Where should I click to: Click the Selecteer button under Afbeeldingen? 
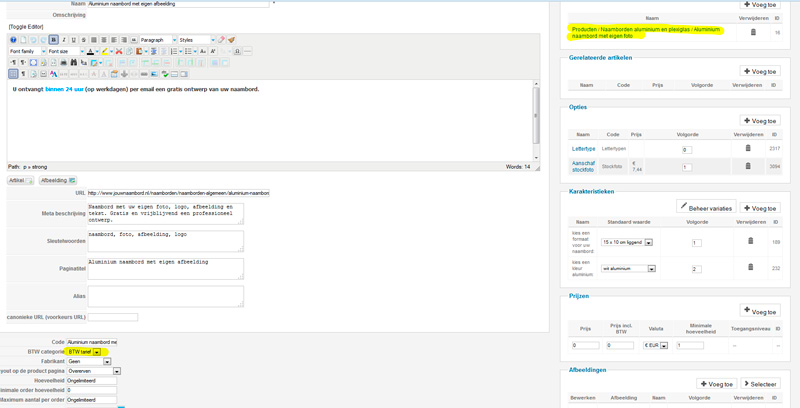(x=760, y=384)
